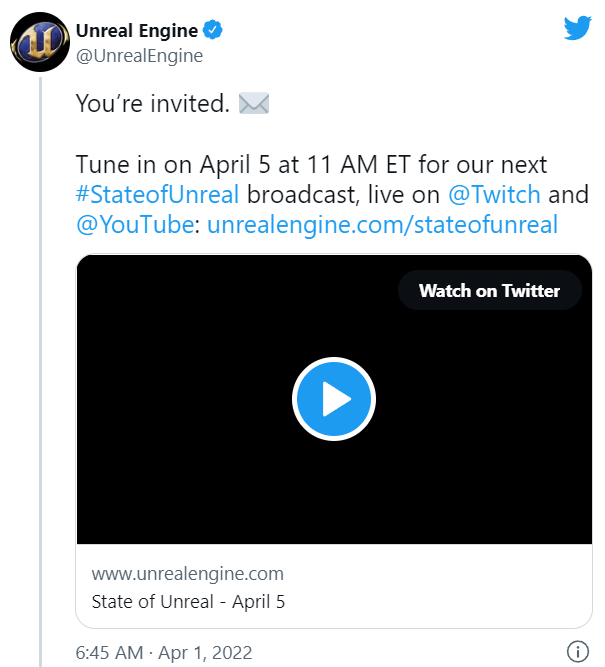Click the Unreal Engine profile avatar
Viewport: 605px width, 667px height.
point(39,43)
